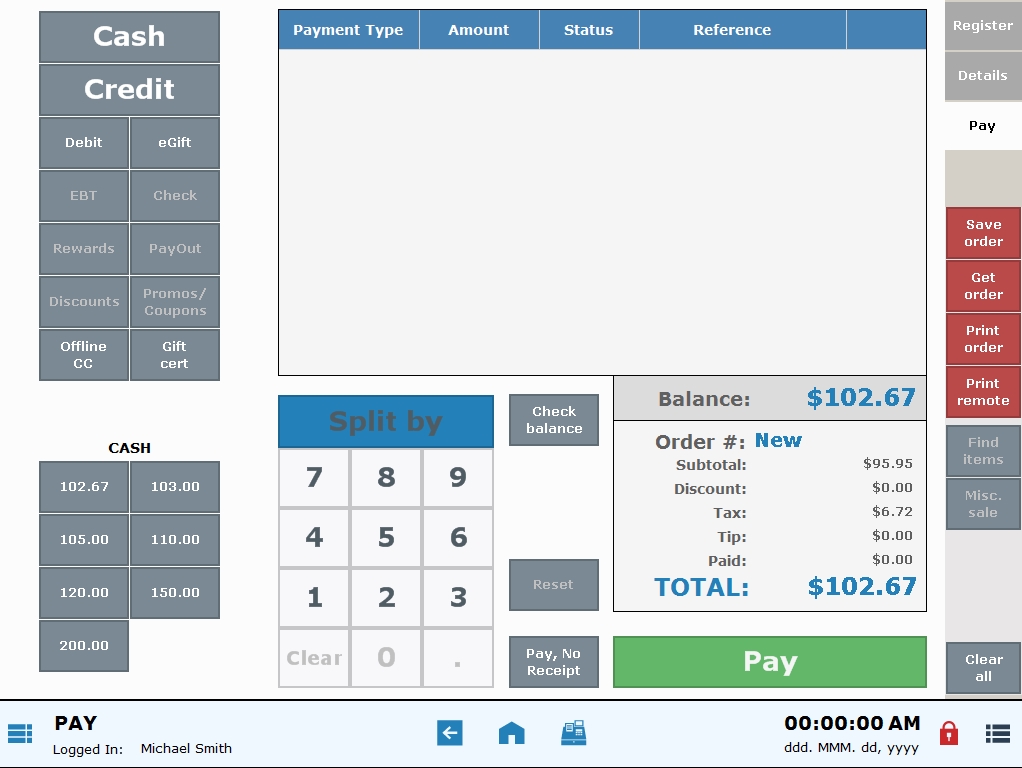Viewport: 1022px width, 768px height.
Task: Tap keypad digit 5
Action: click(386, 538)
